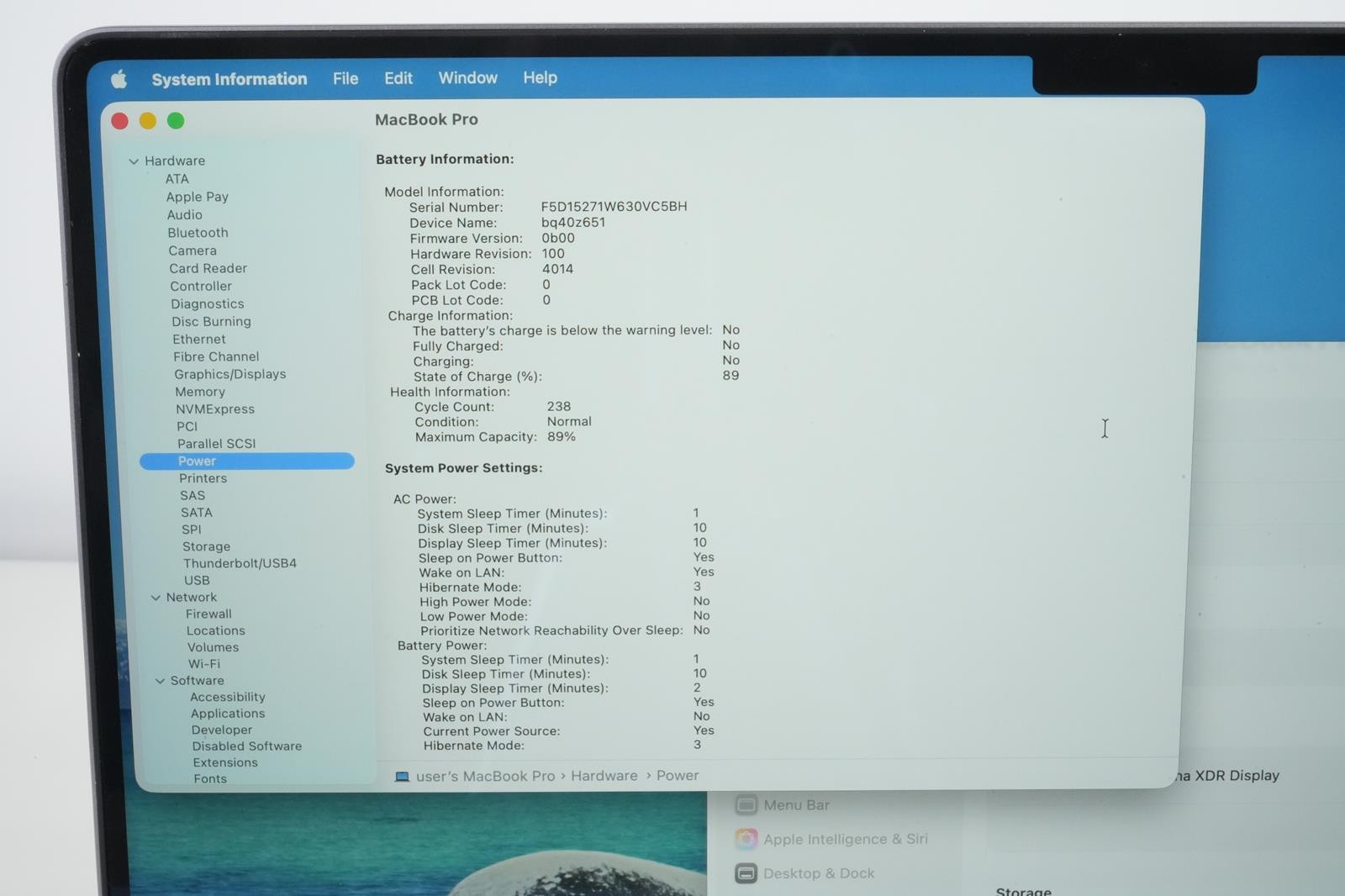The image size is (1345, 896).
Task: Collapse the Network section chevron
Action: pos(156,598)
